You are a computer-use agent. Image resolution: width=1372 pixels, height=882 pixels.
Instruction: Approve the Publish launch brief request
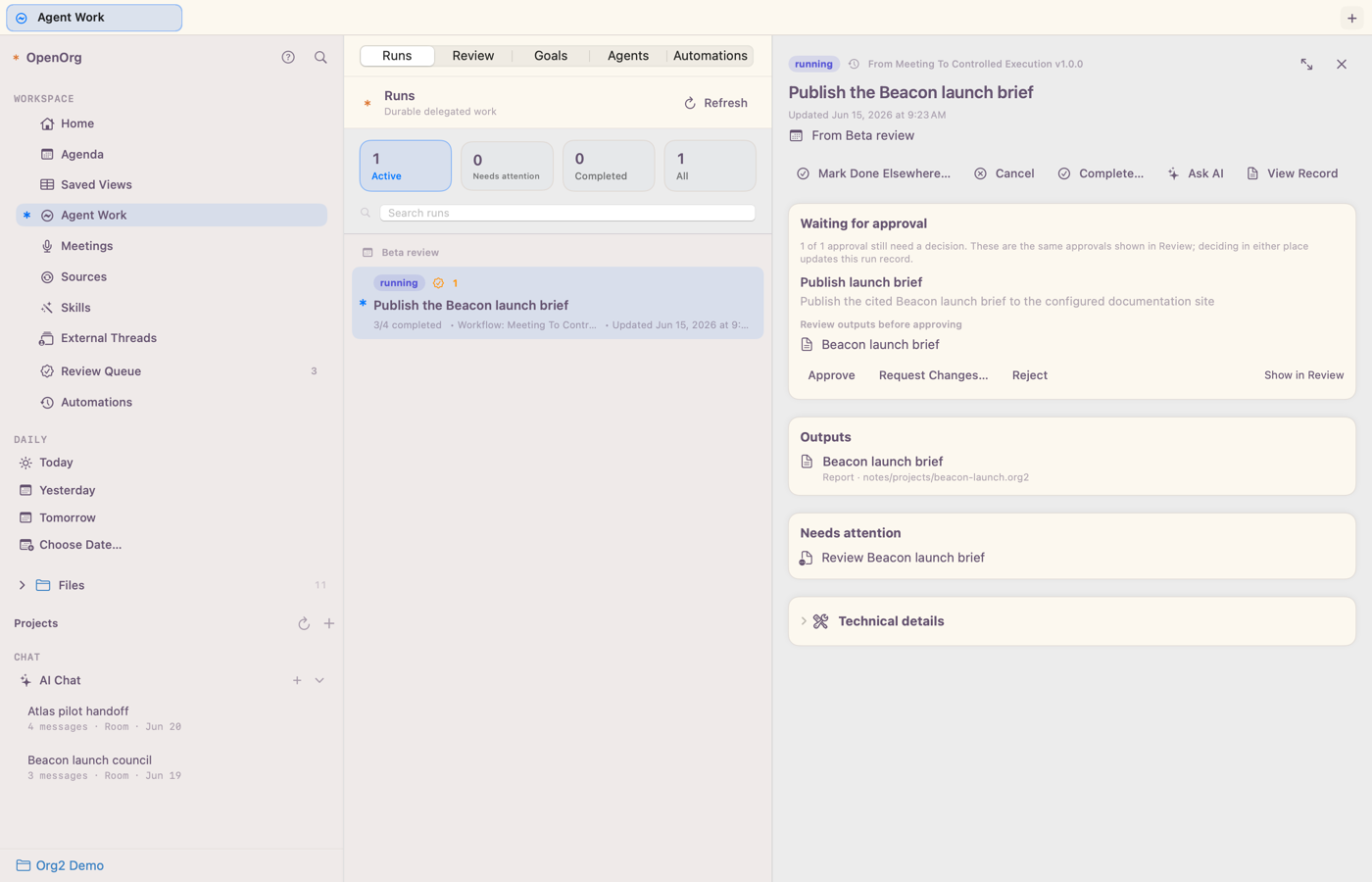click(x=832, y=375)
